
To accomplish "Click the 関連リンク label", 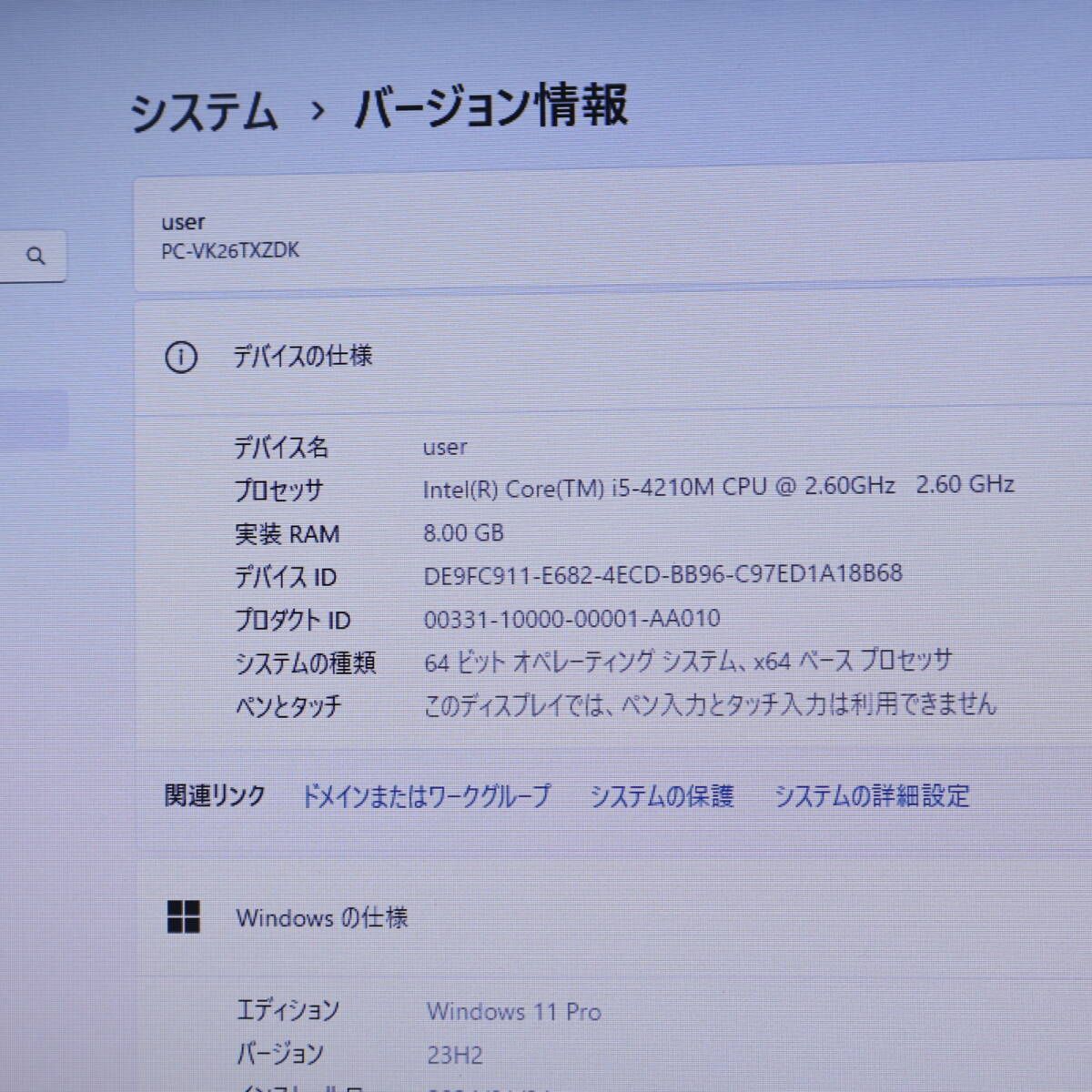I will pos(215,796).
